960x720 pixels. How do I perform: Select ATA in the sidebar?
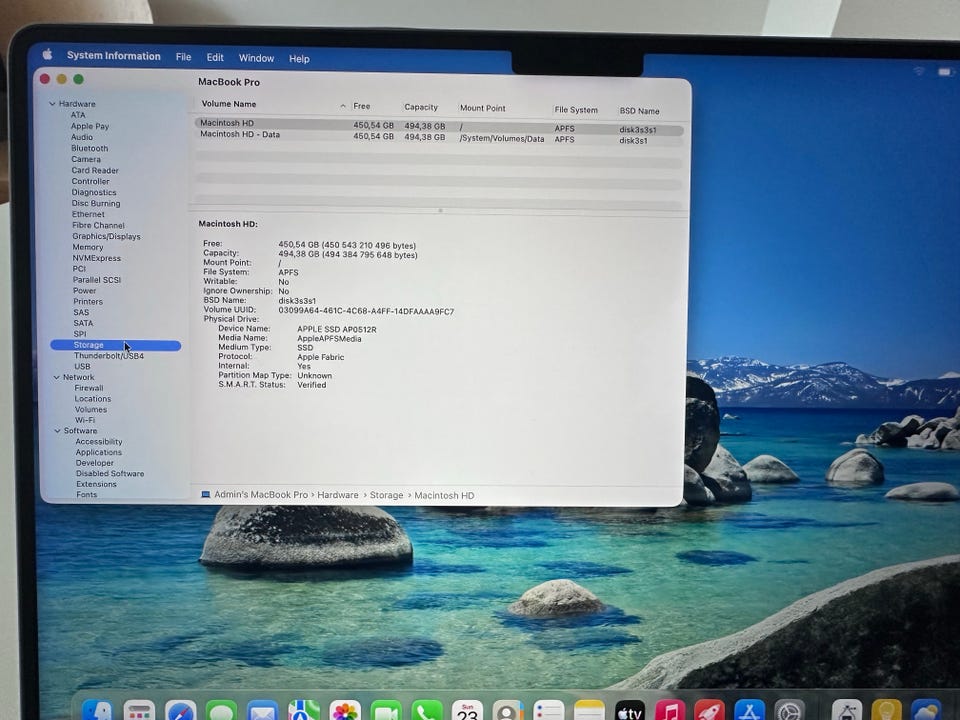coord(78,115)
